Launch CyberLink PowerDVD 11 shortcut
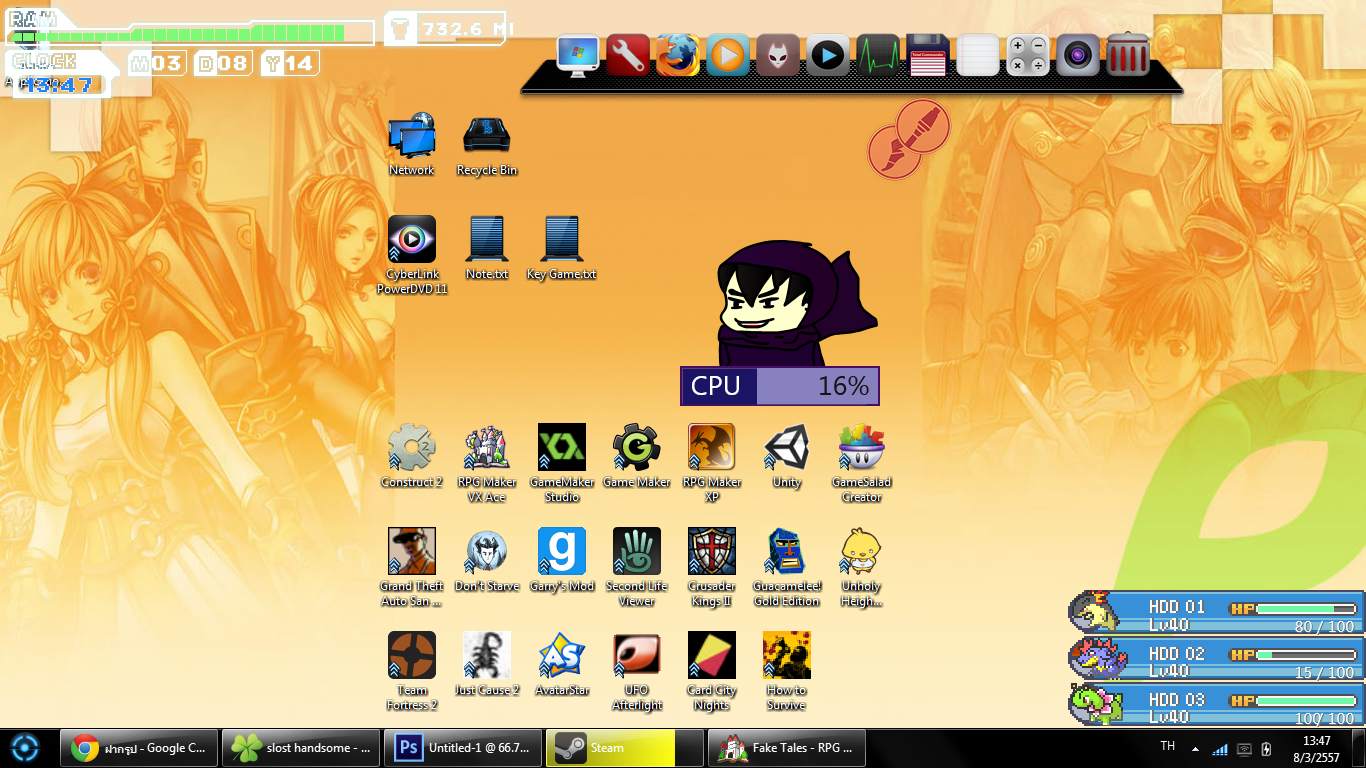The image size is (1366, 768). (x=412, y=255)
